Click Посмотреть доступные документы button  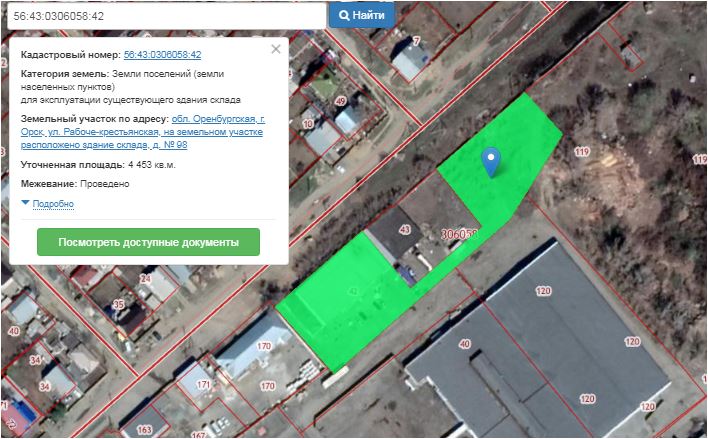148,243
